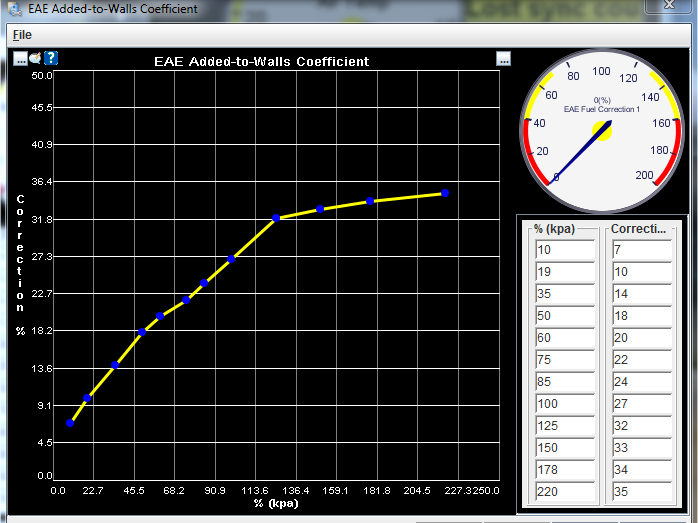Select the curve point at 60 kpa
This screenshot has width=698, height=523.
tap(160, 316)
